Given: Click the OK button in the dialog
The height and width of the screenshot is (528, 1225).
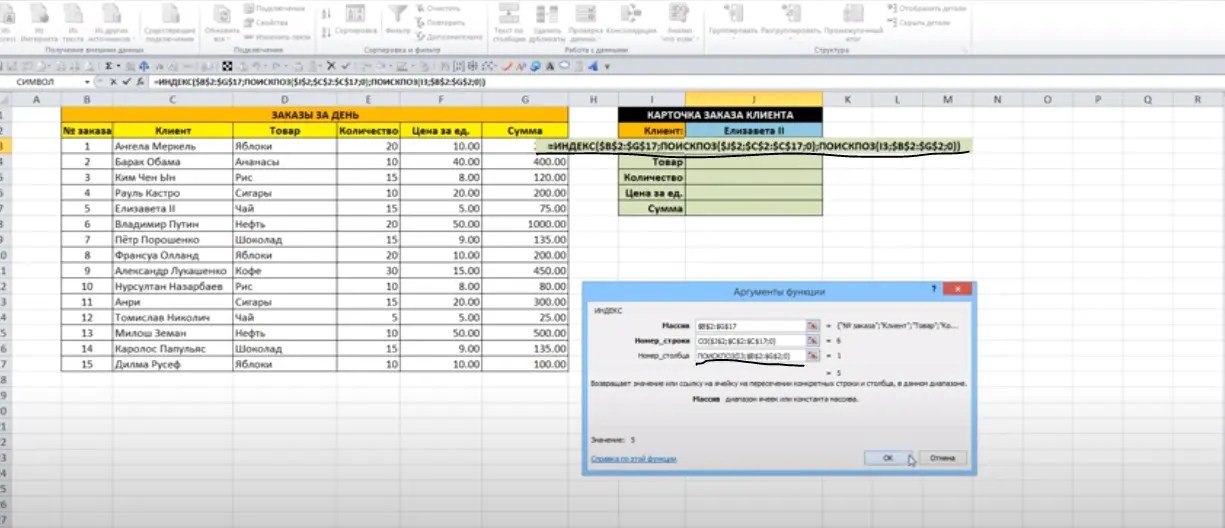Looking at the screenshot, I should [888, 458].
